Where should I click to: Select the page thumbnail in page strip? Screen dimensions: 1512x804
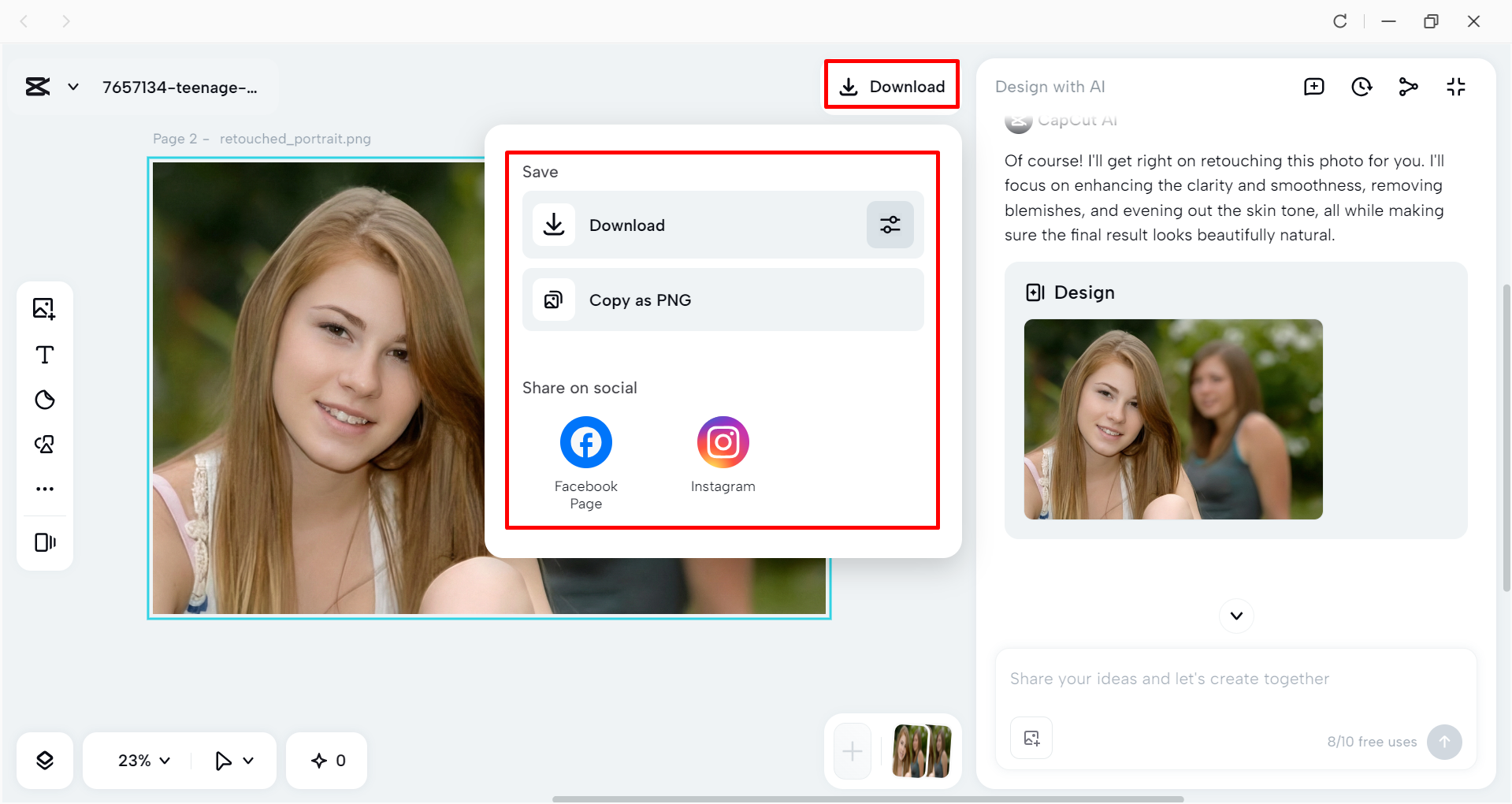pyautogui.click(x=922, y=751)
